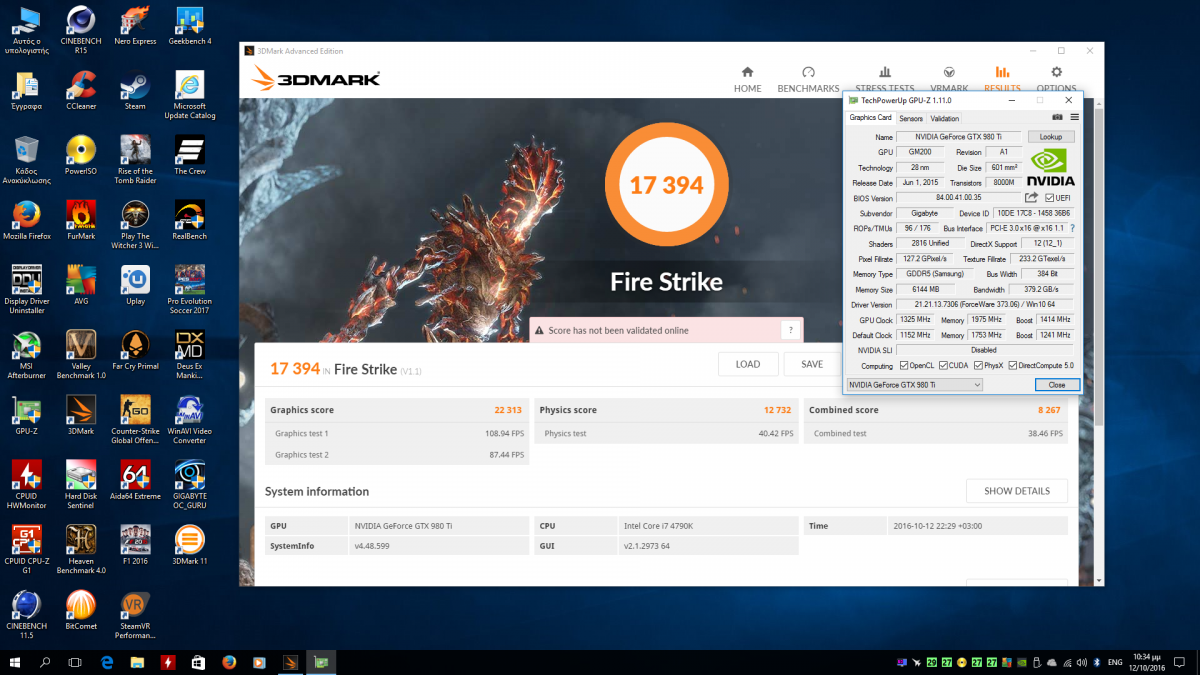
Task: Open the GIGABYTE OC_GURU desktop icon
Action: pyautogui.click(x=190, y=485)
